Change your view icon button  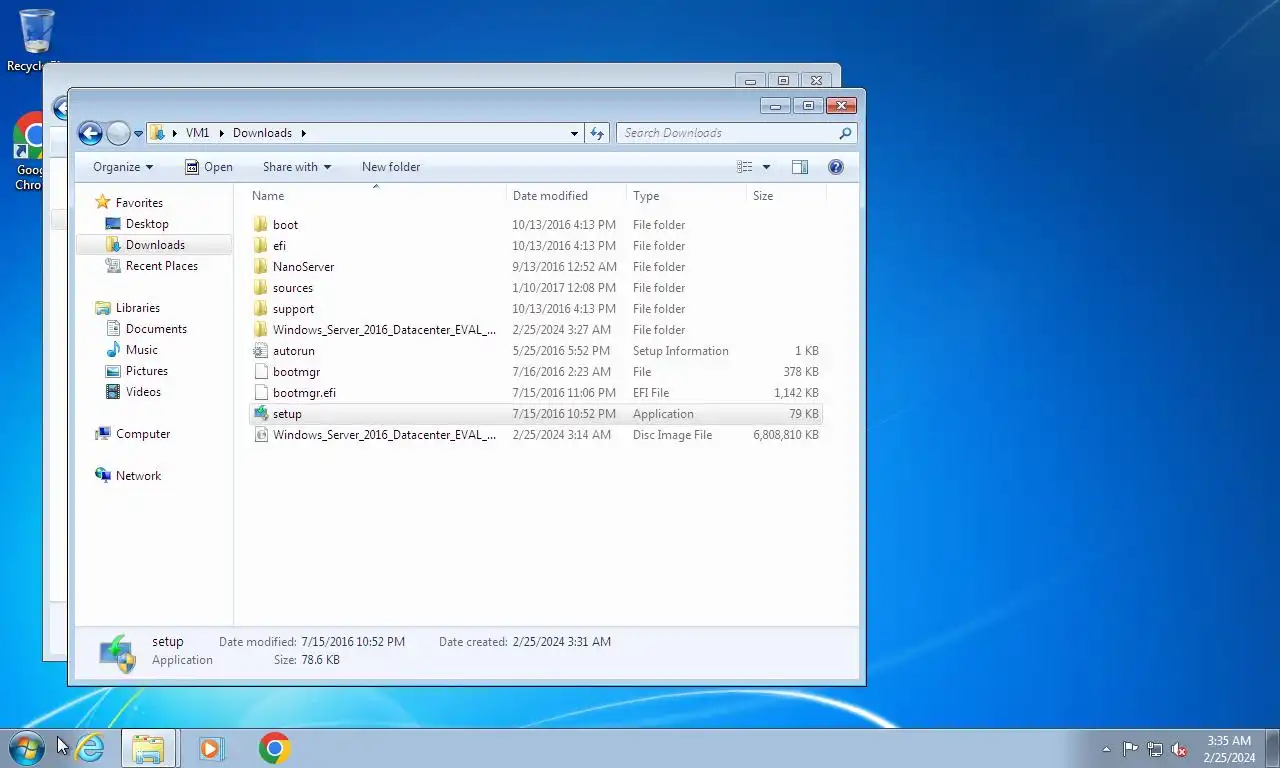coord(744,167)
